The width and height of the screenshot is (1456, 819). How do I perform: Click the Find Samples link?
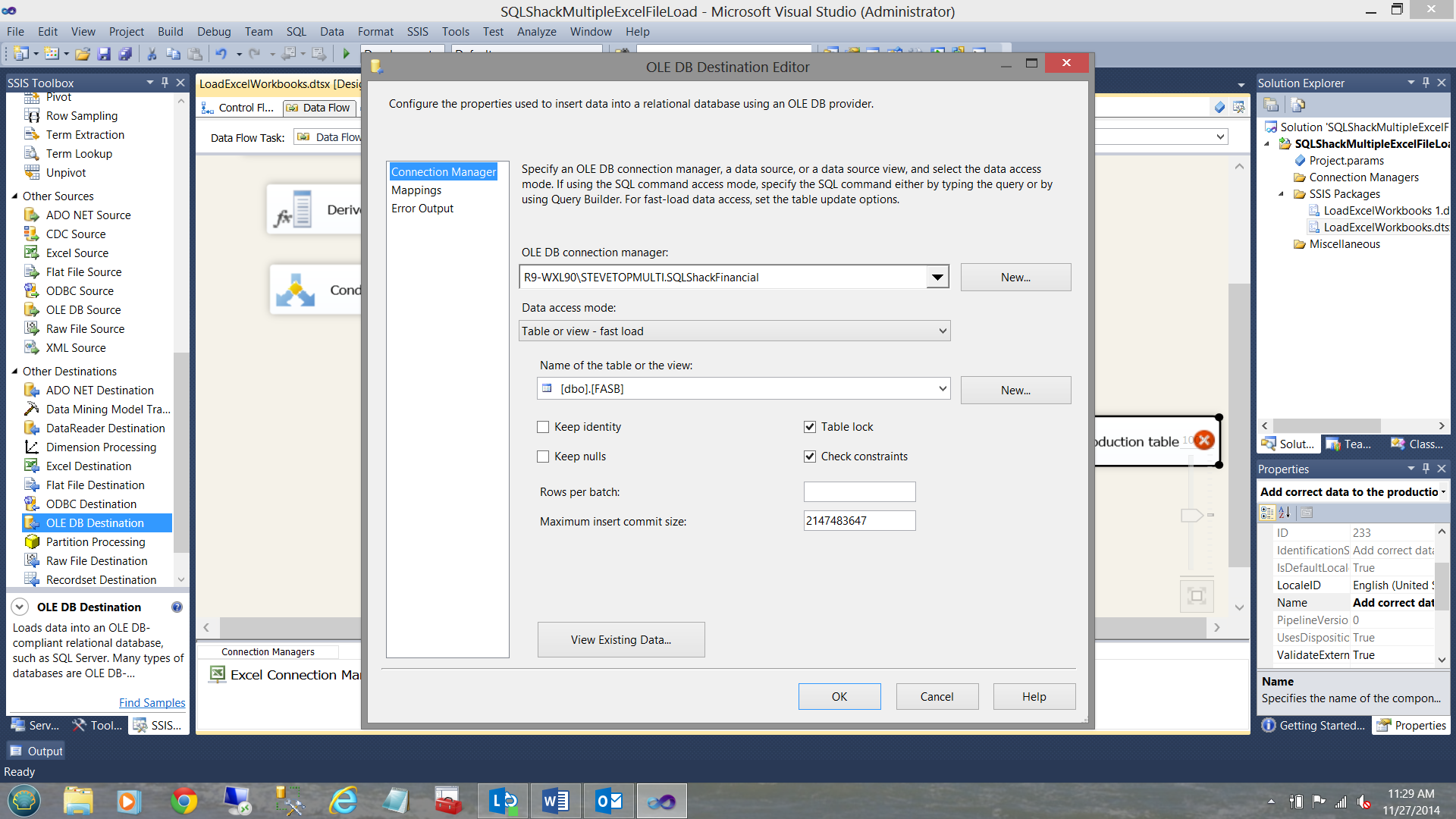coord(152,702)
